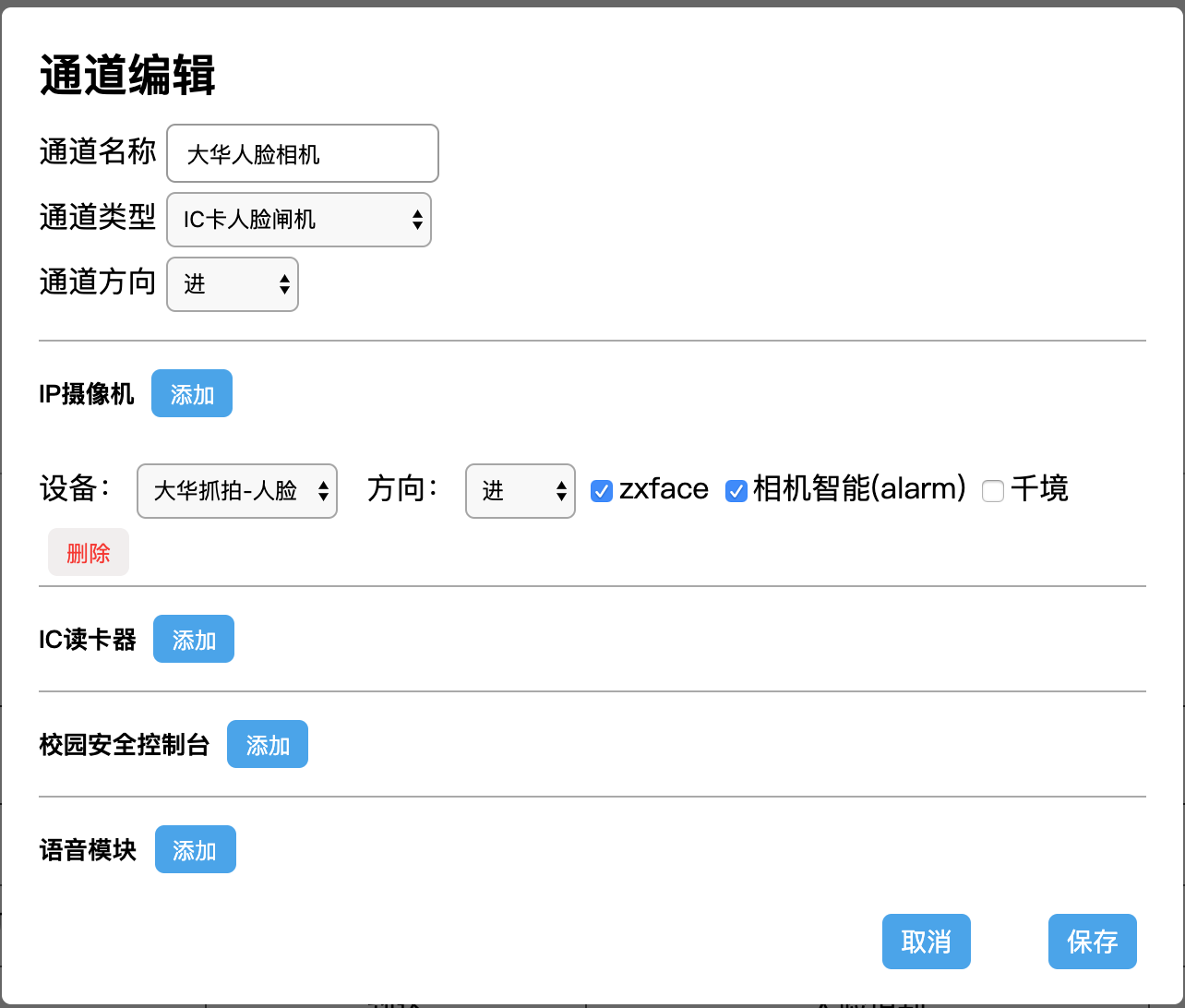Click the 通道名称 input field
The width and height of the screenshot is (1185, 1008).
coord(303,153)
